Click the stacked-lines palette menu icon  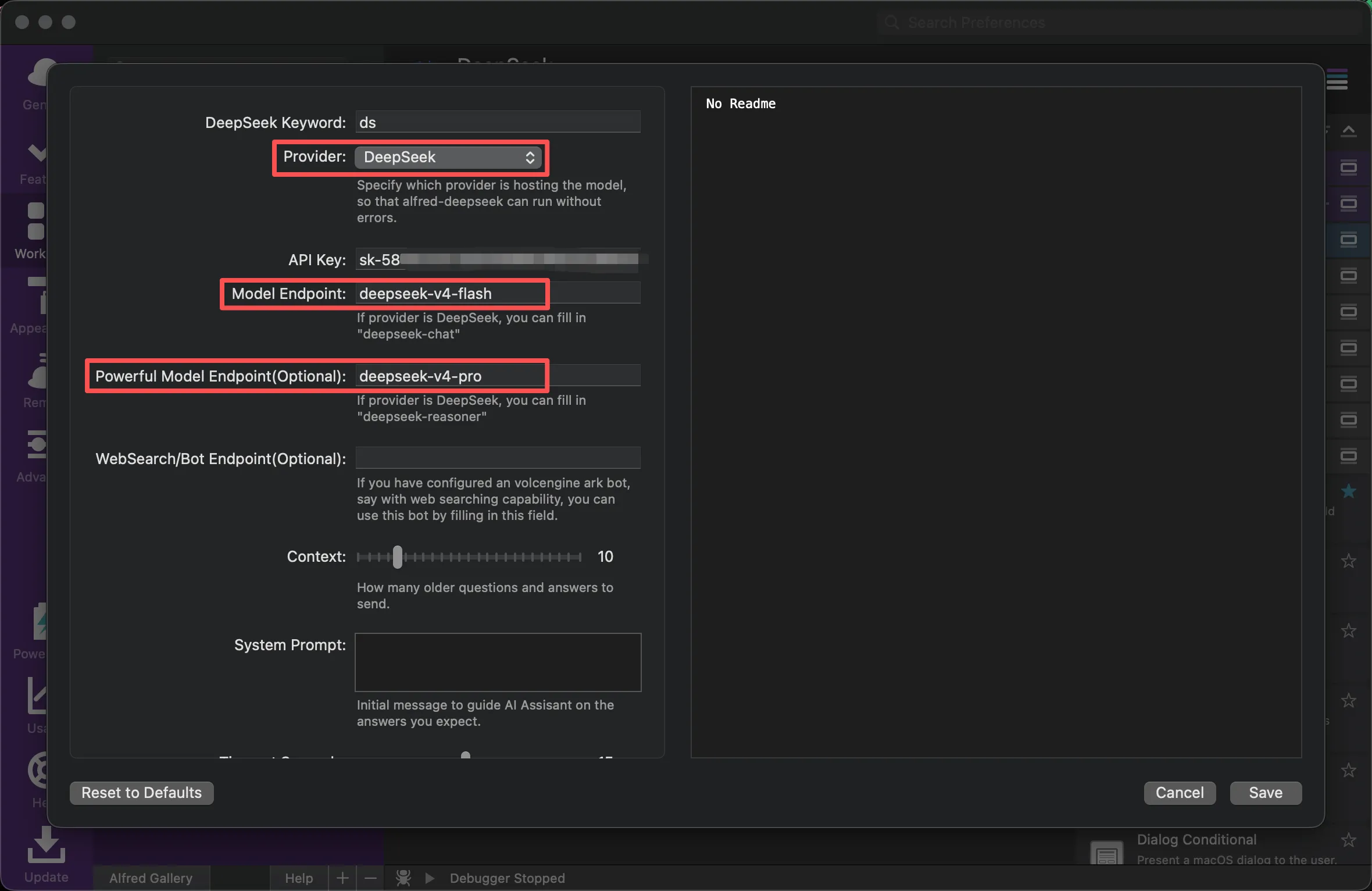(x=1337, y=80)
